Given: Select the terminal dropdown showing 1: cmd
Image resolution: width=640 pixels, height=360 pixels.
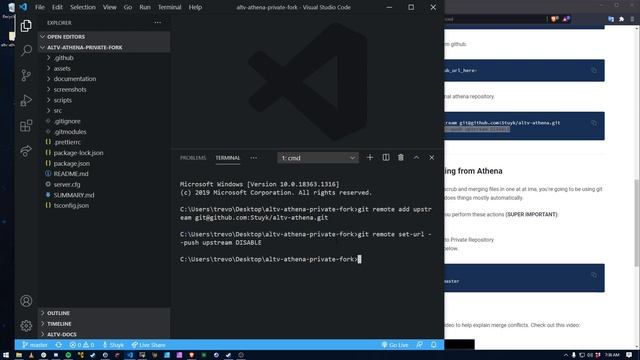Looking at the screenshot, I should 318,158.
